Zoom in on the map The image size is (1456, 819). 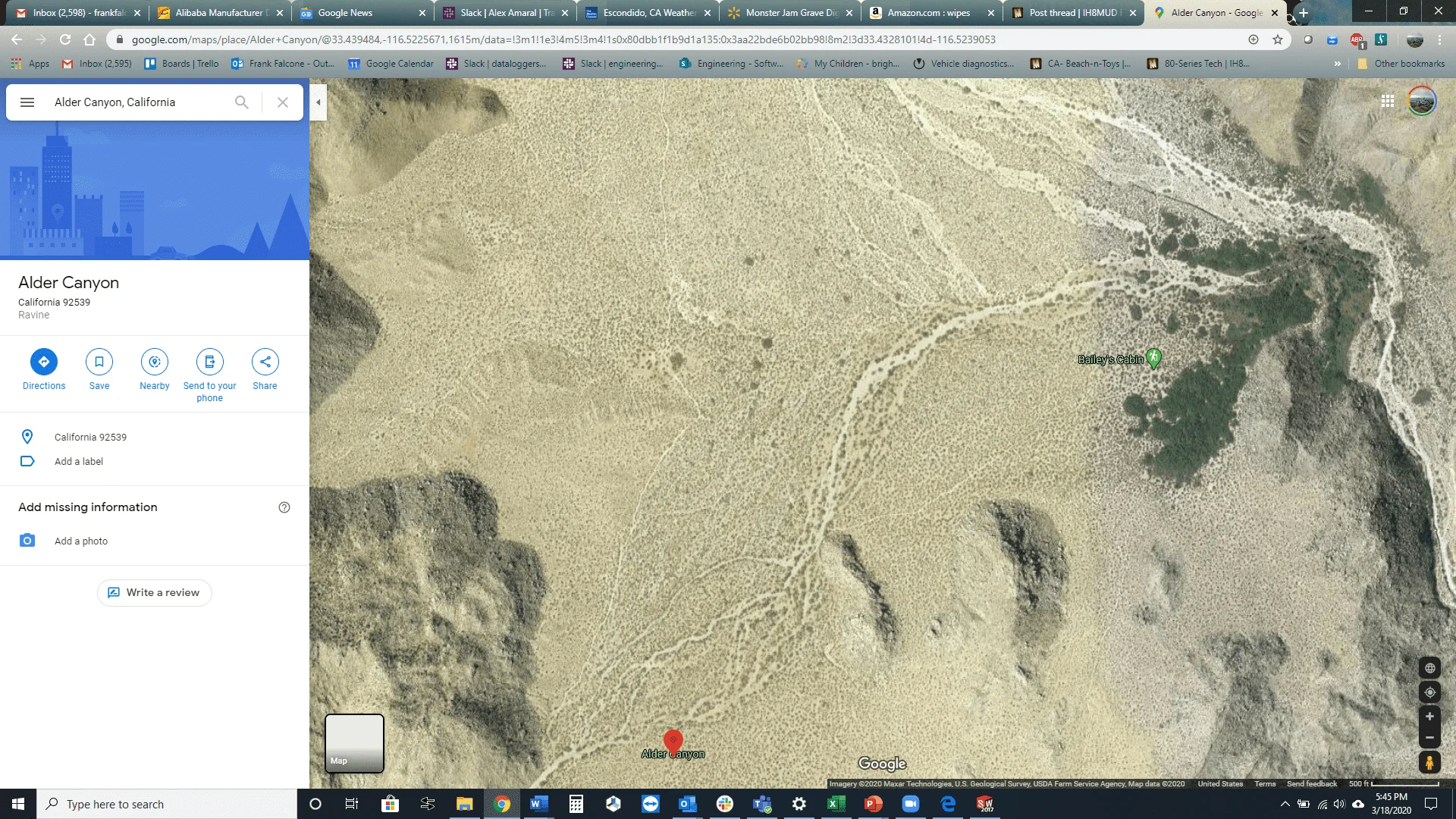pyautogui.click(x=1429, y=717)
